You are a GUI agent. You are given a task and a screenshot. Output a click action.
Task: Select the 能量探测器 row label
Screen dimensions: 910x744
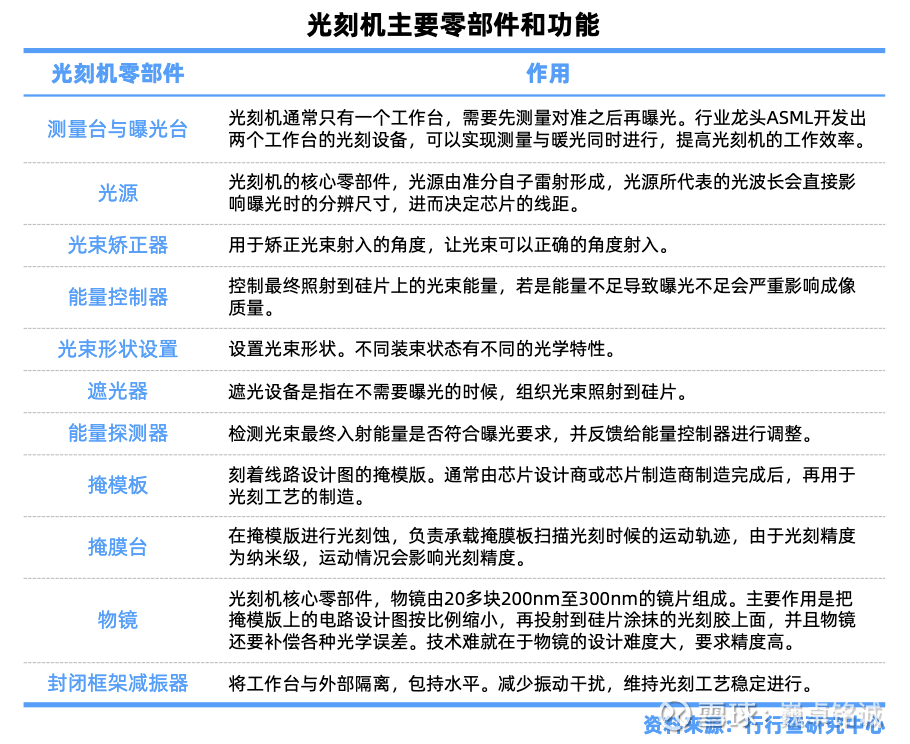click(118, 433)
